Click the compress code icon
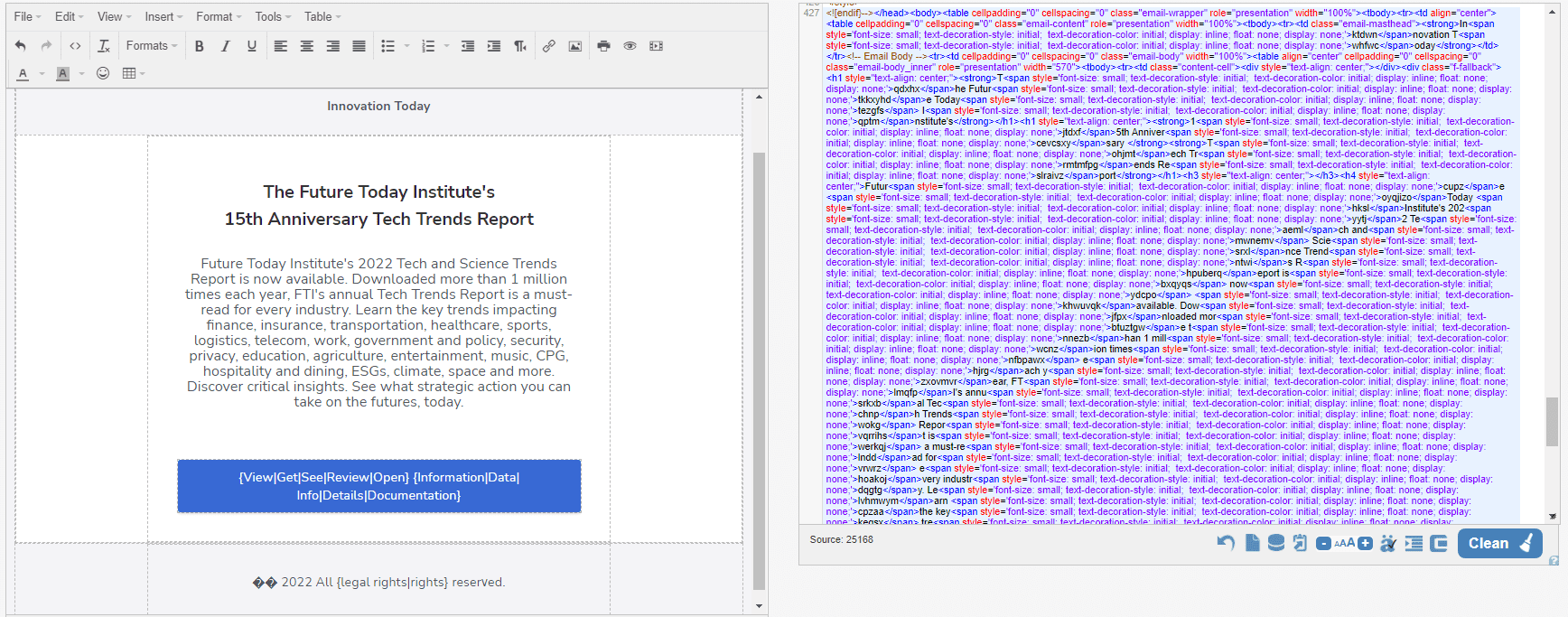Screen dimensions: 1568x617 pos(1439,543)
